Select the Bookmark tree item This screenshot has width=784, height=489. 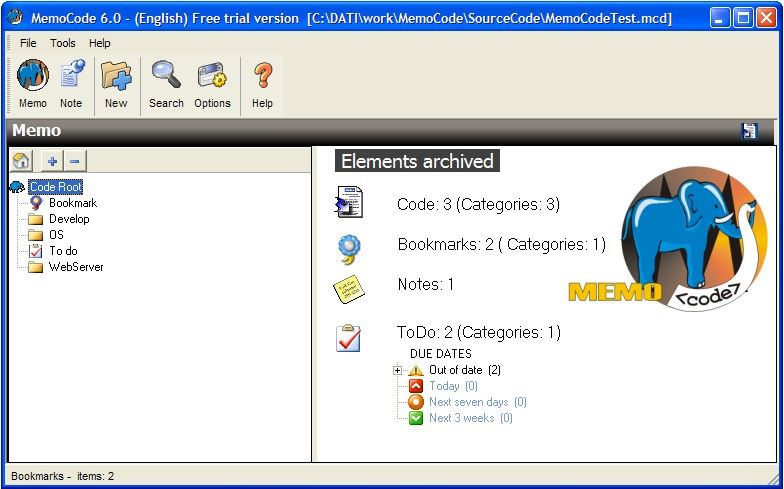click(x=73, y=203)
